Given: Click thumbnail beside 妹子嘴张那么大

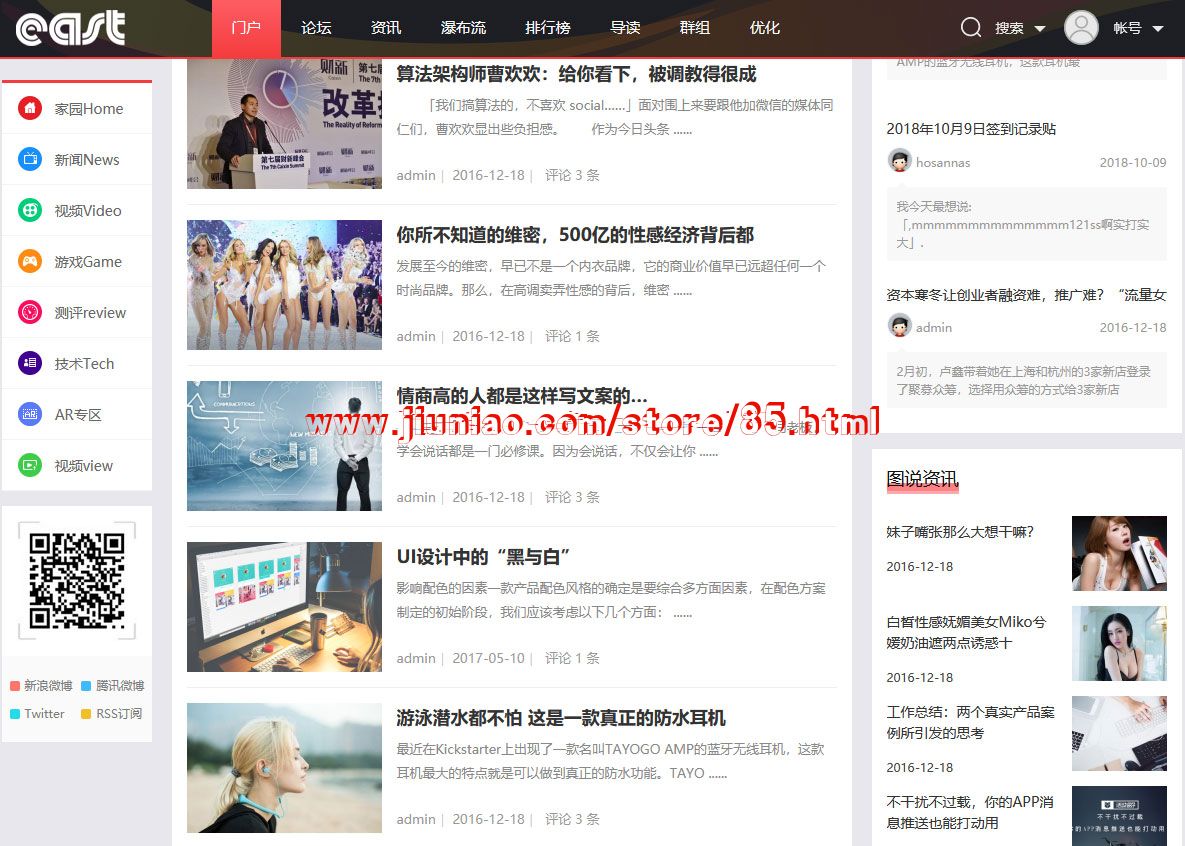Looking at the screenshot, I should click(1119, 553).
